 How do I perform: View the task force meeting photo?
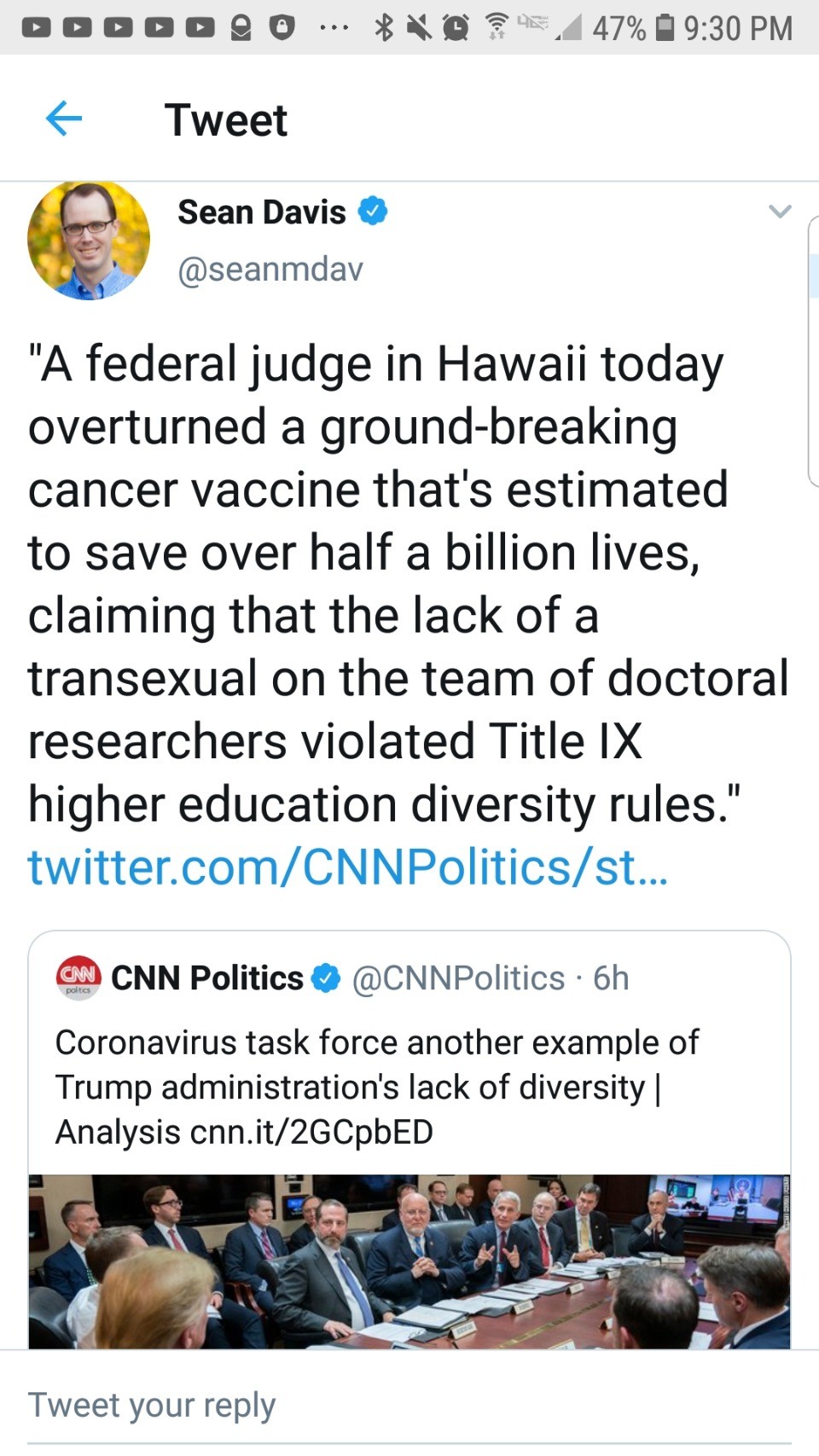[409, 1261]
